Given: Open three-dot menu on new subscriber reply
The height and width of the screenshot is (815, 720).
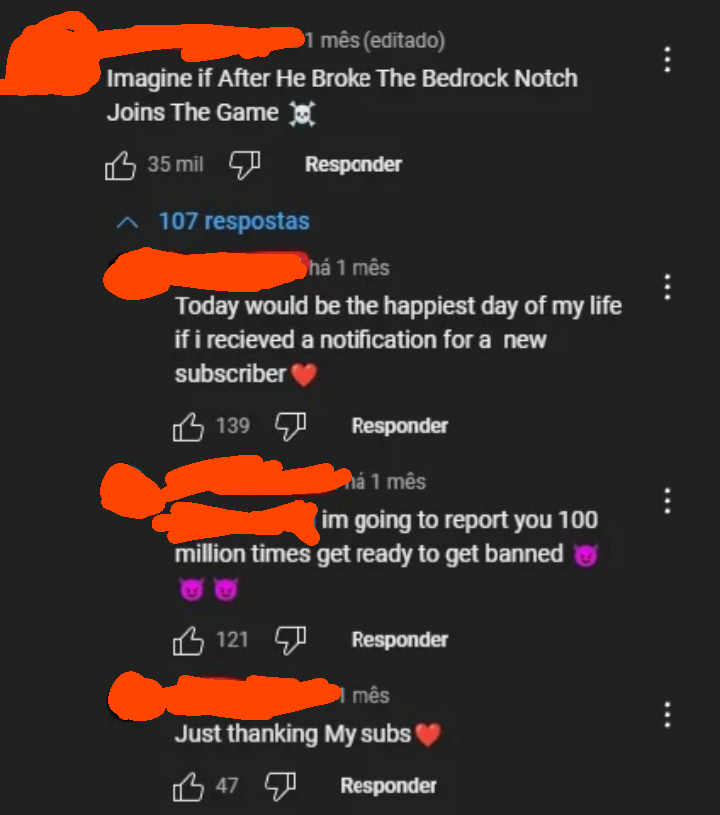Looking at the screenshot, I should 667,287.
